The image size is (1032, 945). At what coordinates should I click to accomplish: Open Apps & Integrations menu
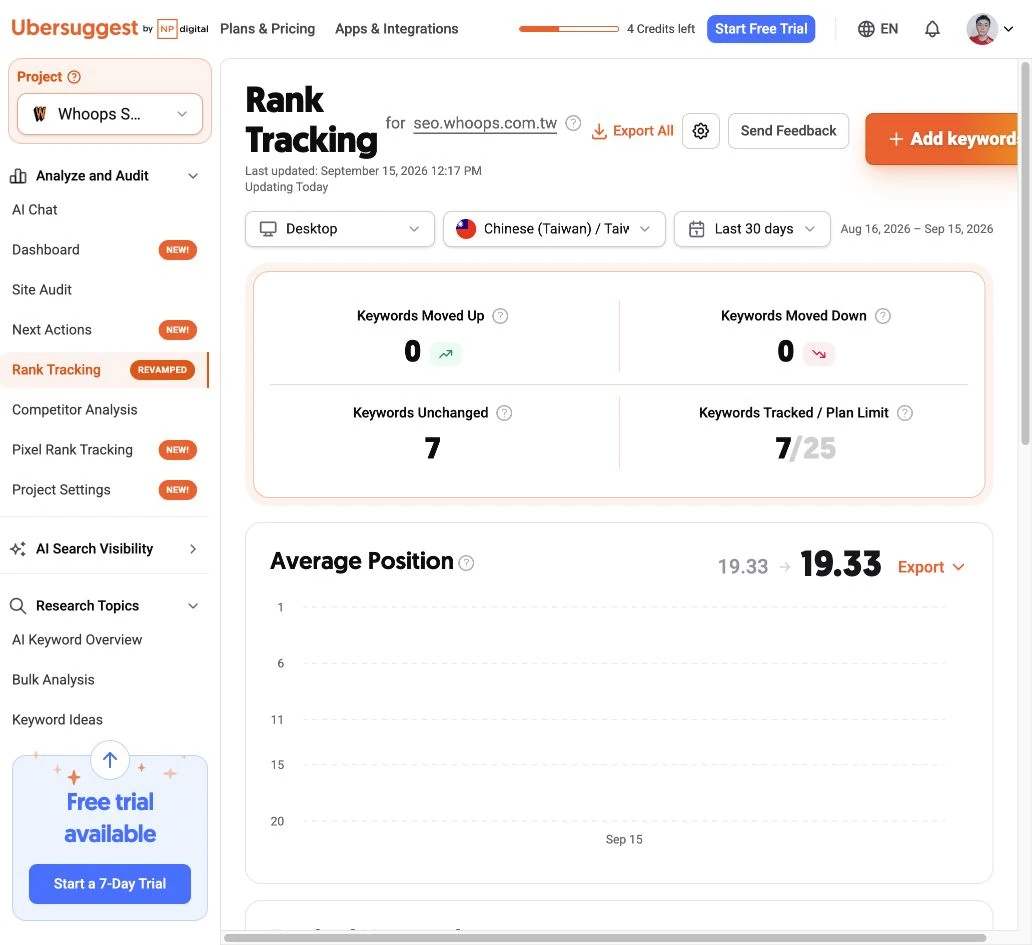coord(396,29)
